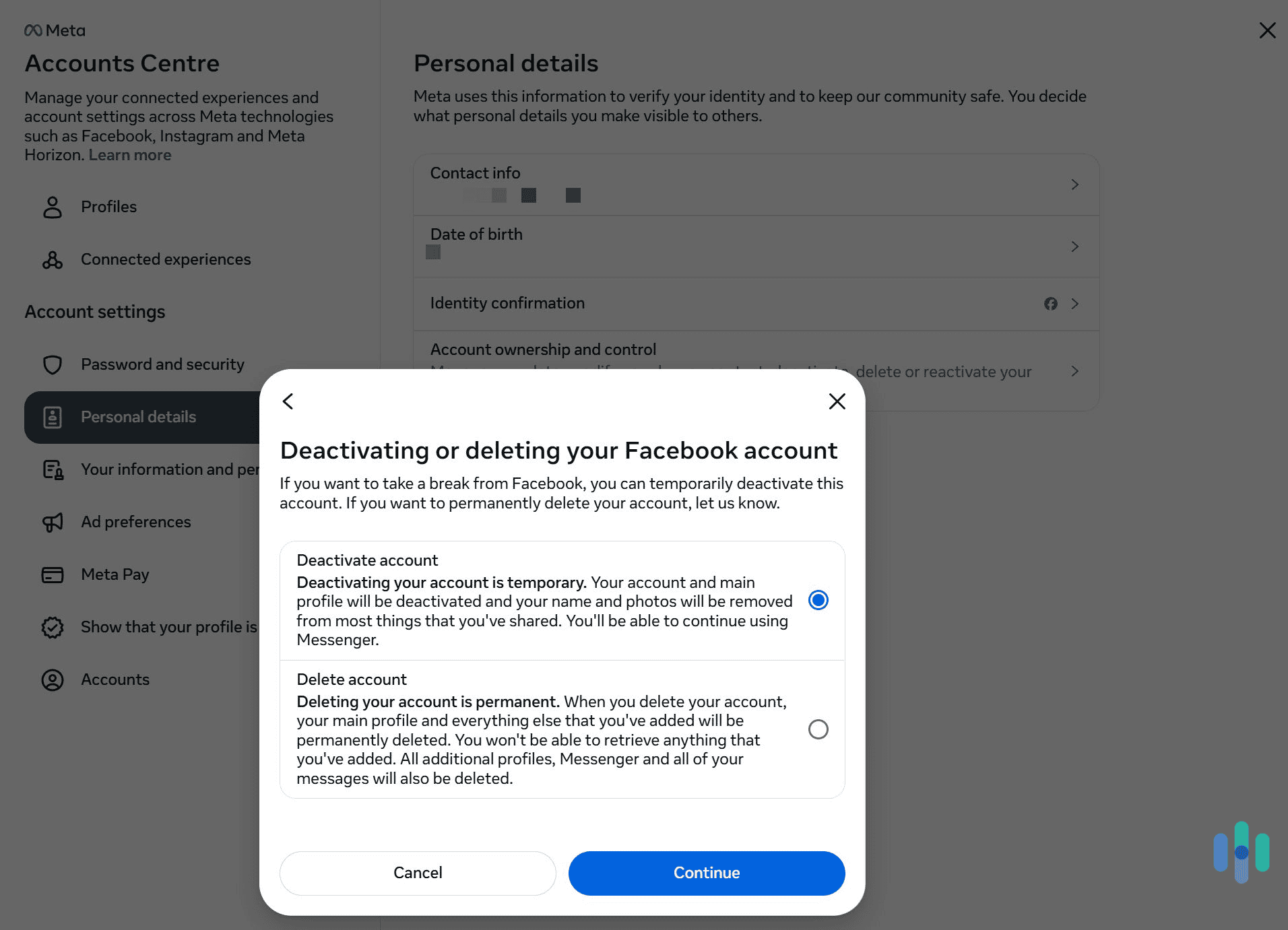Click the verified profile badge icon
Screen dimensions: 1288x930
click(x=53, y=627)
